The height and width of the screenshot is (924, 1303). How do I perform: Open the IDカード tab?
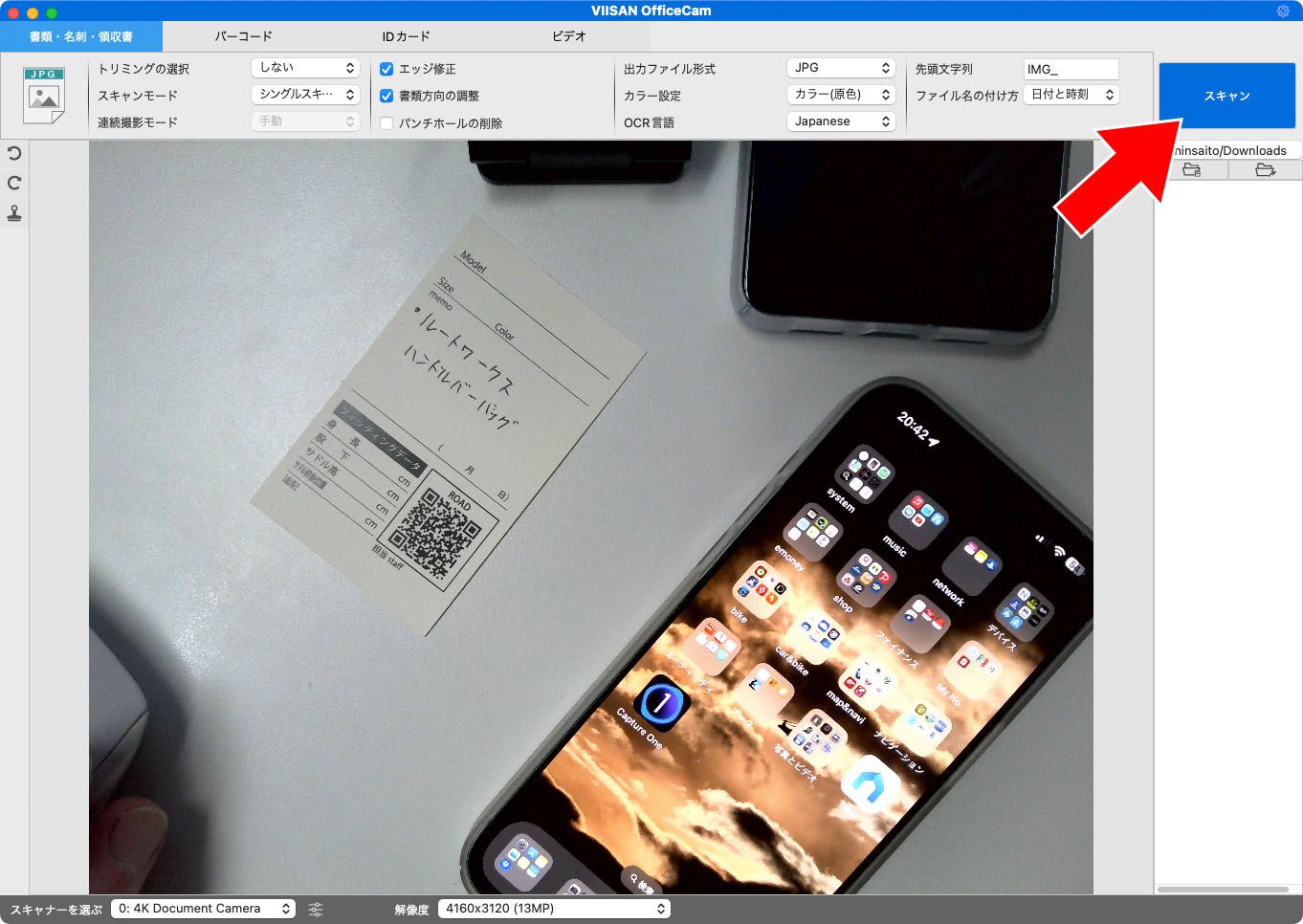pos(406,36)
